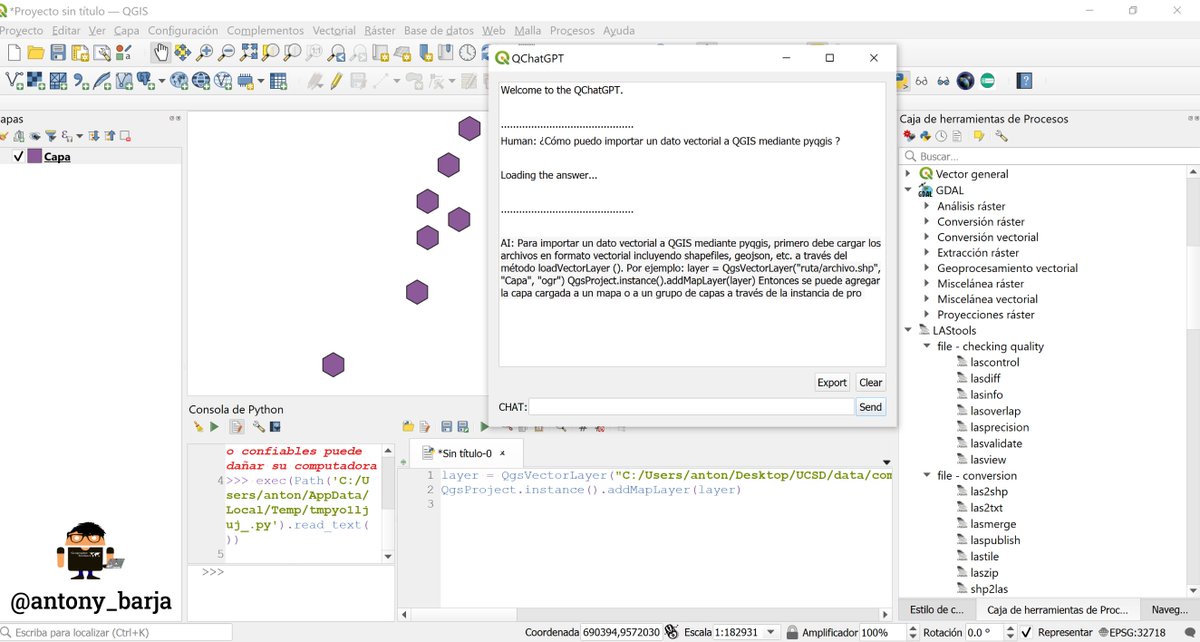Click the temporal controller clock icon

coord(467,52)
